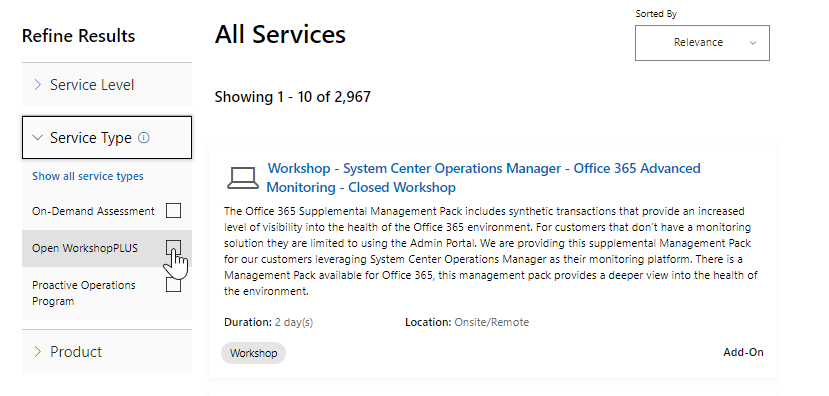
Task: Click the Showing 1 - 10 of 2,967 text
Action: coord(293,97)
